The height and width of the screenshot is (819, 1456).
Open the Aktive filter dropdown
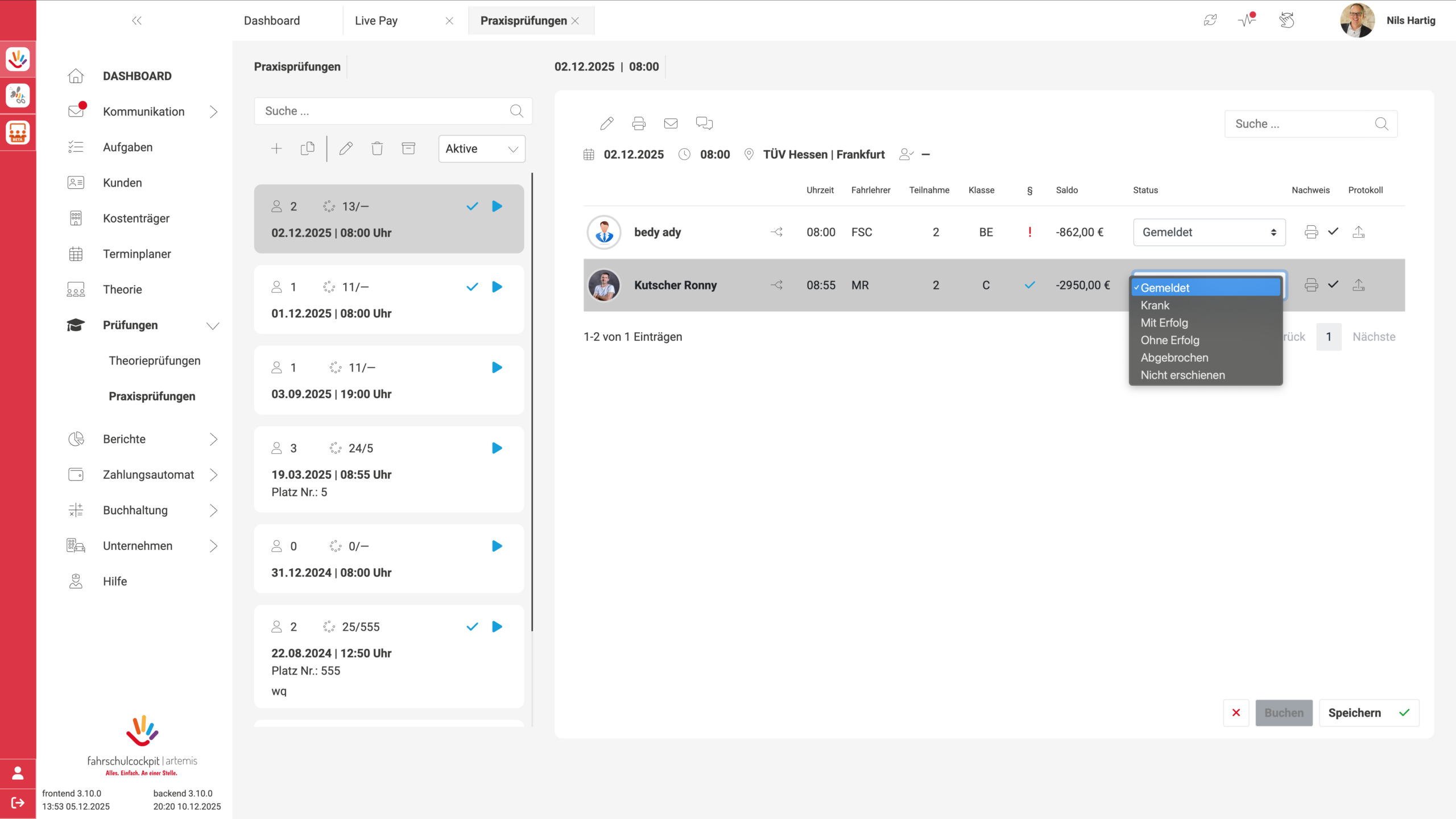pyautogui.click(x=481, y=149)
